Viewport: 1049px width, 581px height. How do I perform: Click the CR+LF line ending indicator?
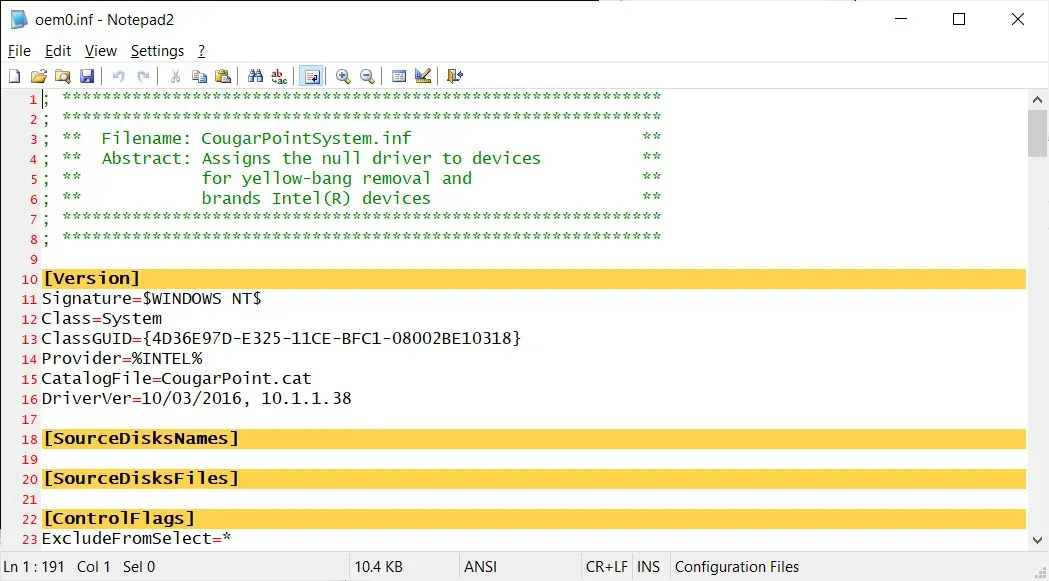point(607,567)
